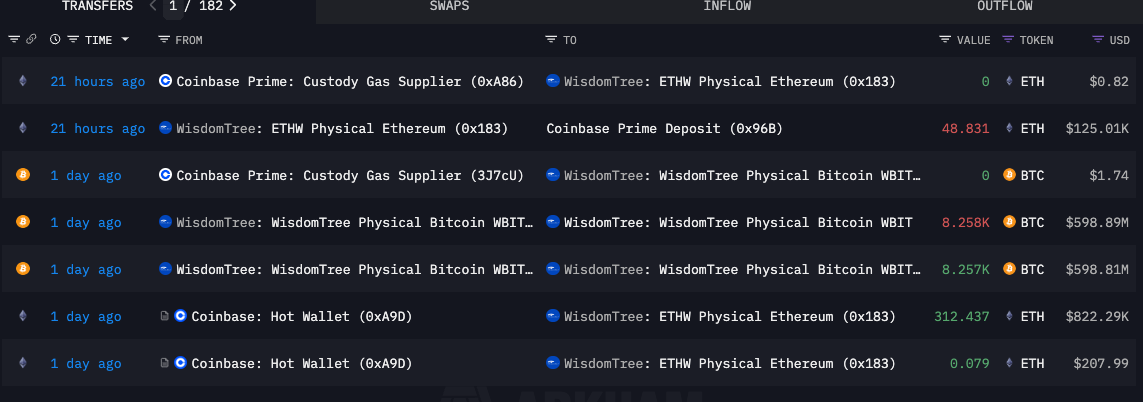Open the Coinbase Prime Deposit (0x96B) address

tap(663, 128)
